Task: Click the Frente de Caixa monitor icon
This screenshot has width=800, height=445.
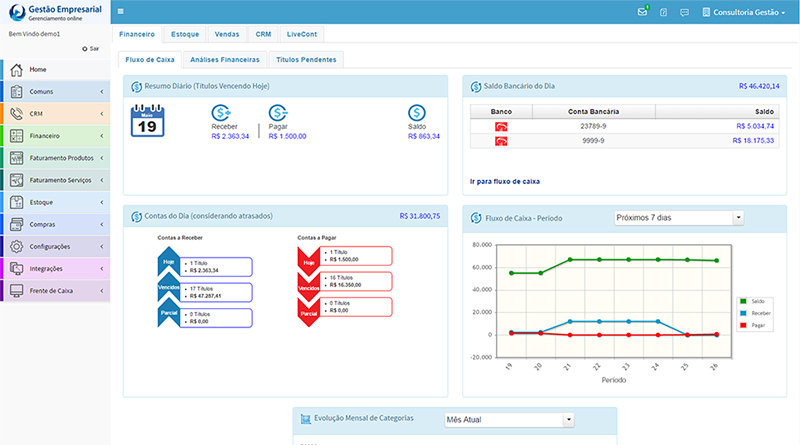Action: [16, 290]
